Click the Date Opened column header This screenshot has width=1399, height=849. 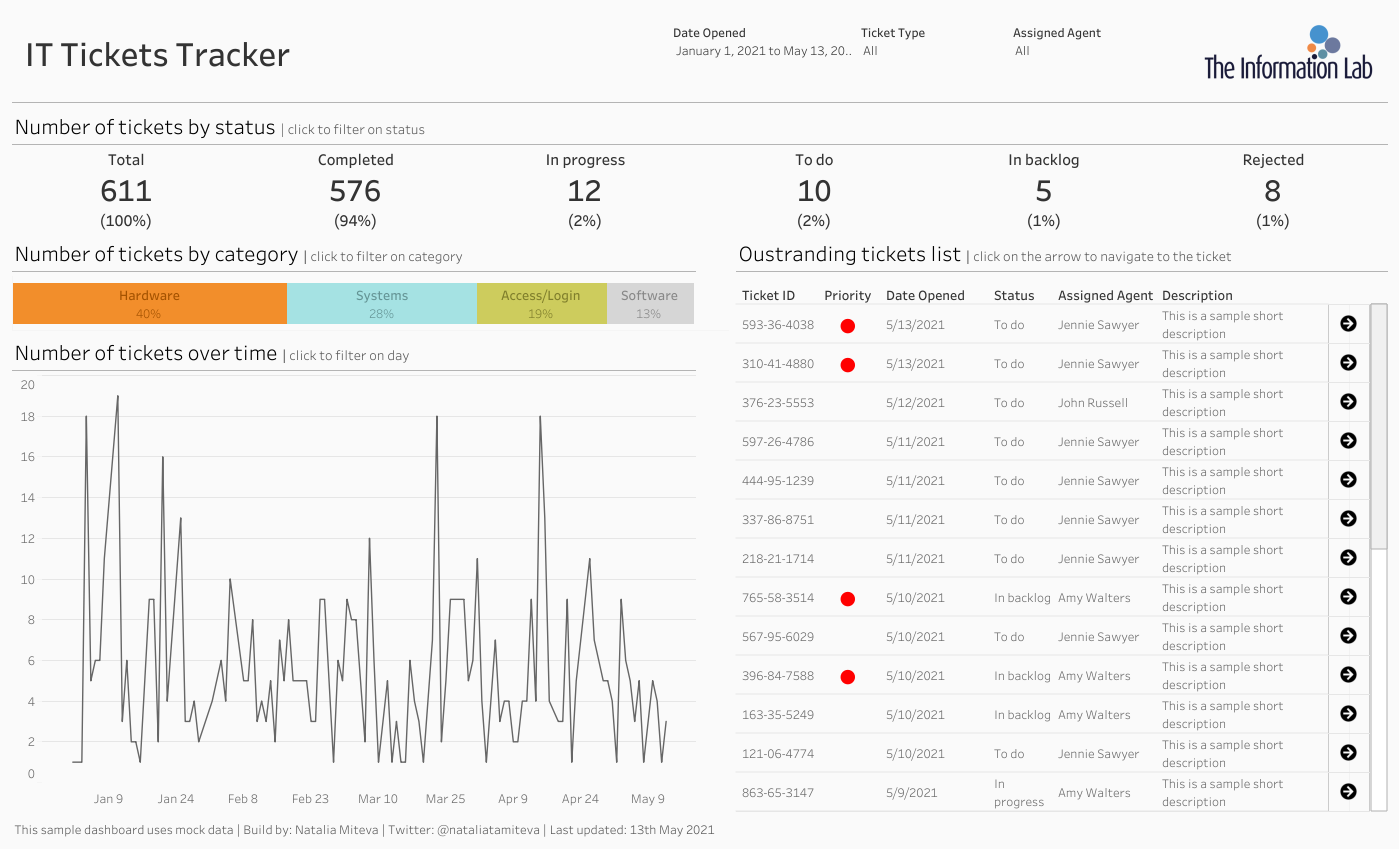pyautogui.click(x=925, y=295)
